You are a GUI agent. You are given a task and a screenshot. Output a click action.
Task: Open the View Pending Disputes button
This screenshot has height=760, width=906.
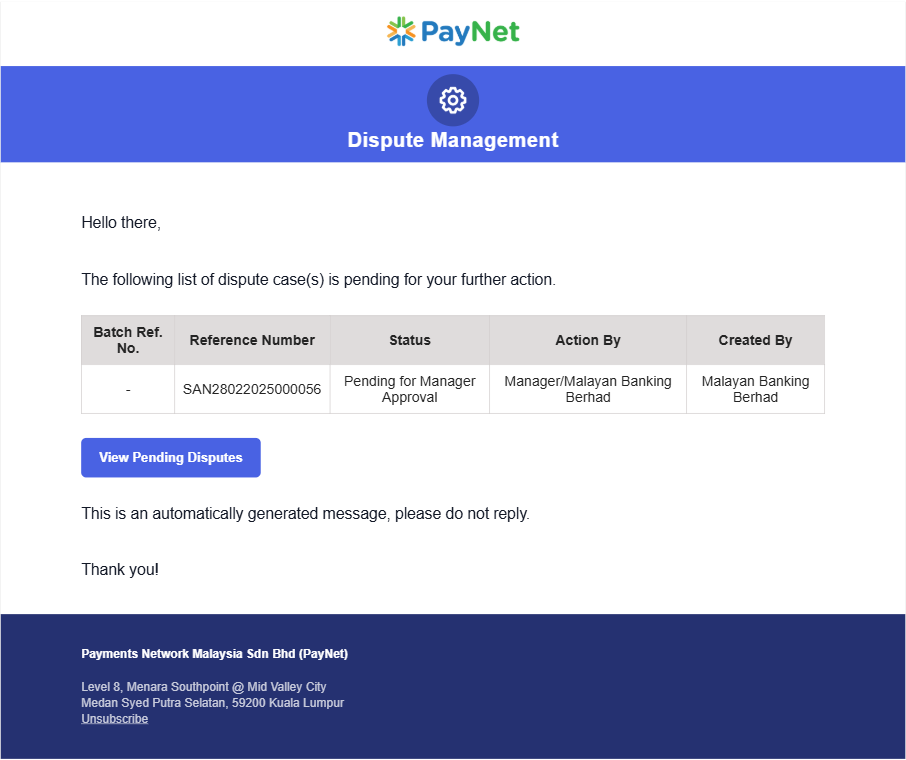[170, 457]
